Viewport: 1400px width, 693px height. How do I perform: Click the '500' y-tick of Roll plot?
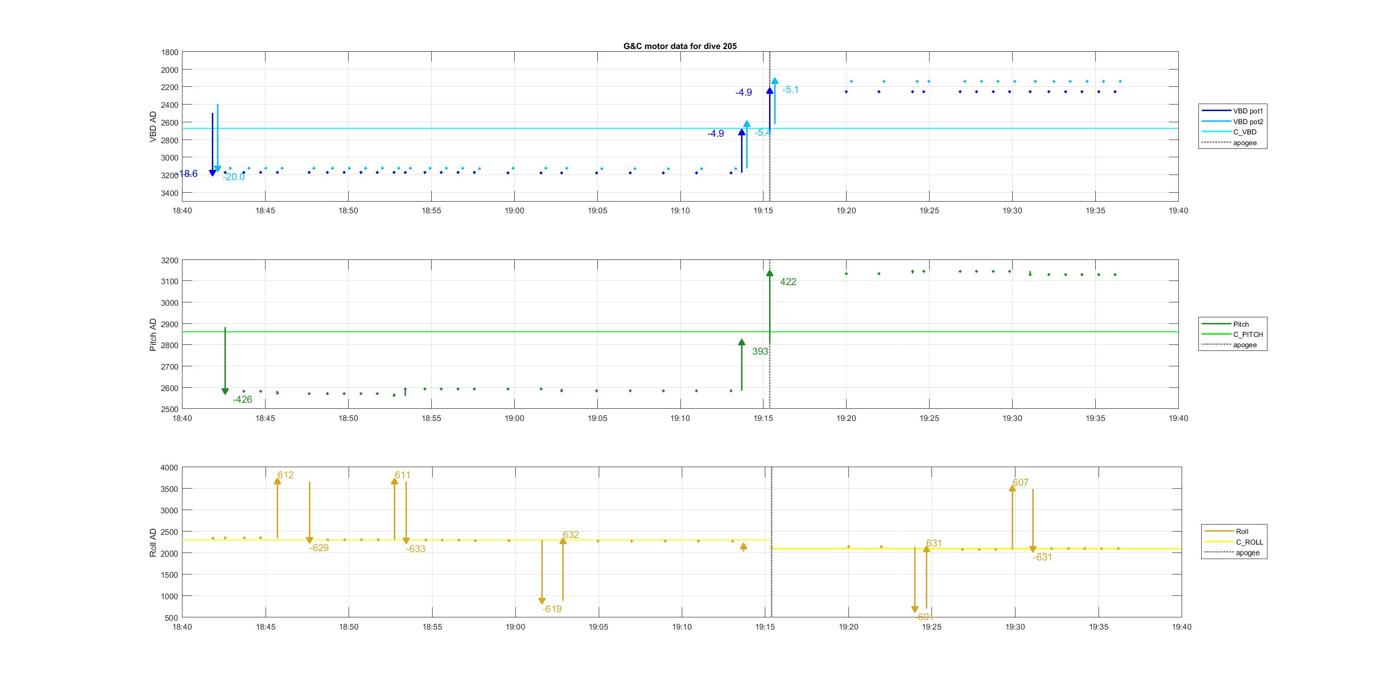pos(172,618)
